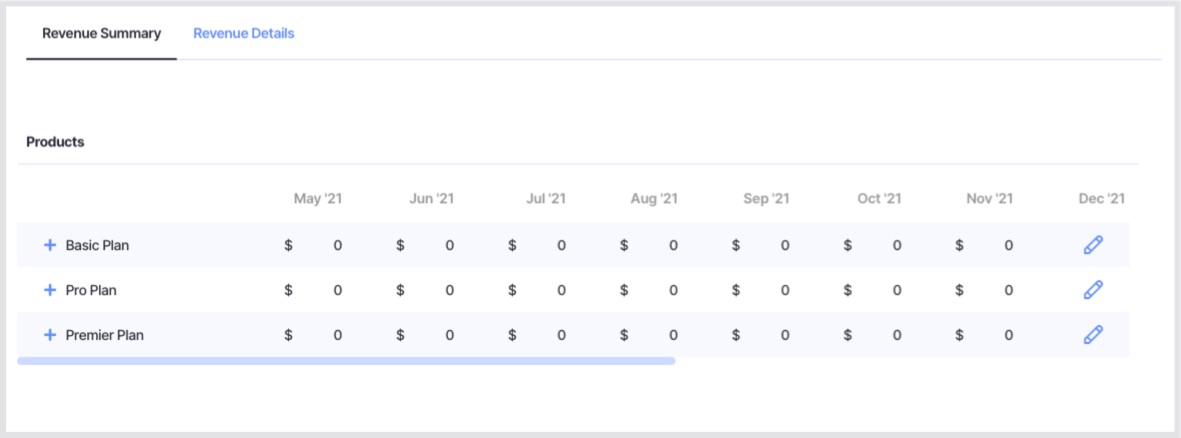Expand the Premier Plan row

point(50,335)
